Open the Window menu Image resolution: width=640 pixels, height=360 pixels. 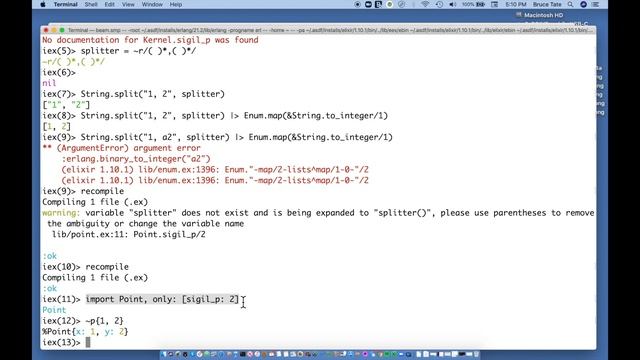click(152, 4)
